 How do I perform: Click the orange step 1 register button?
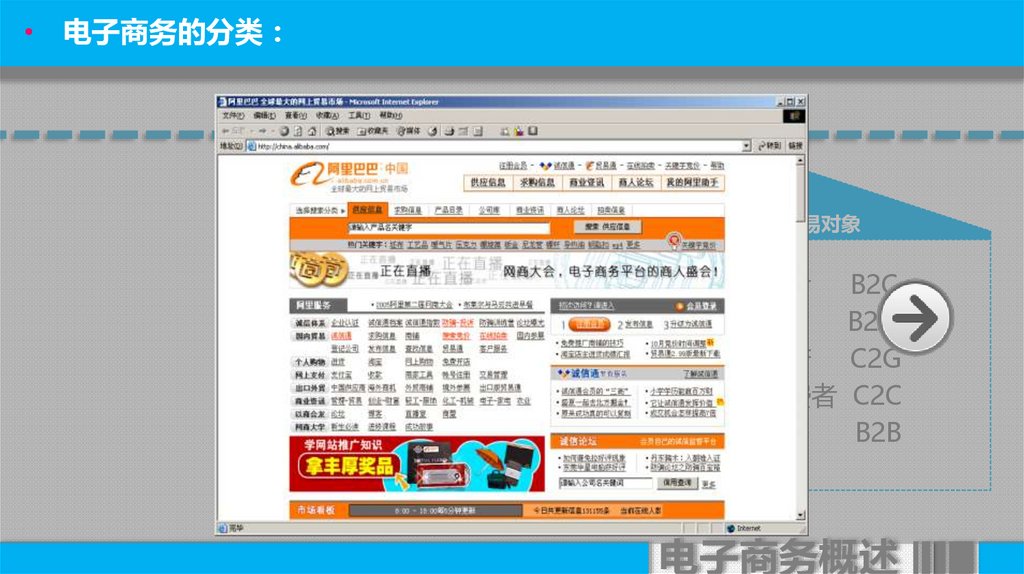point(589,324)
